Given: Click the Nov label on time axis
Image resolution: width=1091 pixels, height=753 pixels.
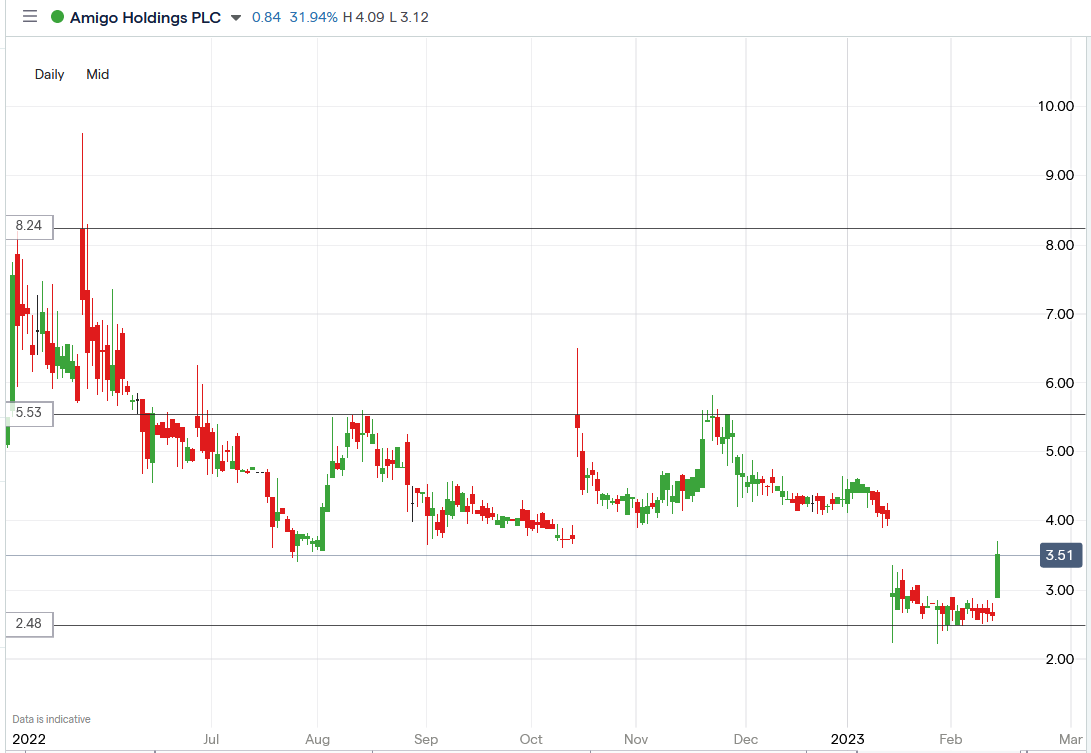Looking at the screenshot, I should [636, 739].
